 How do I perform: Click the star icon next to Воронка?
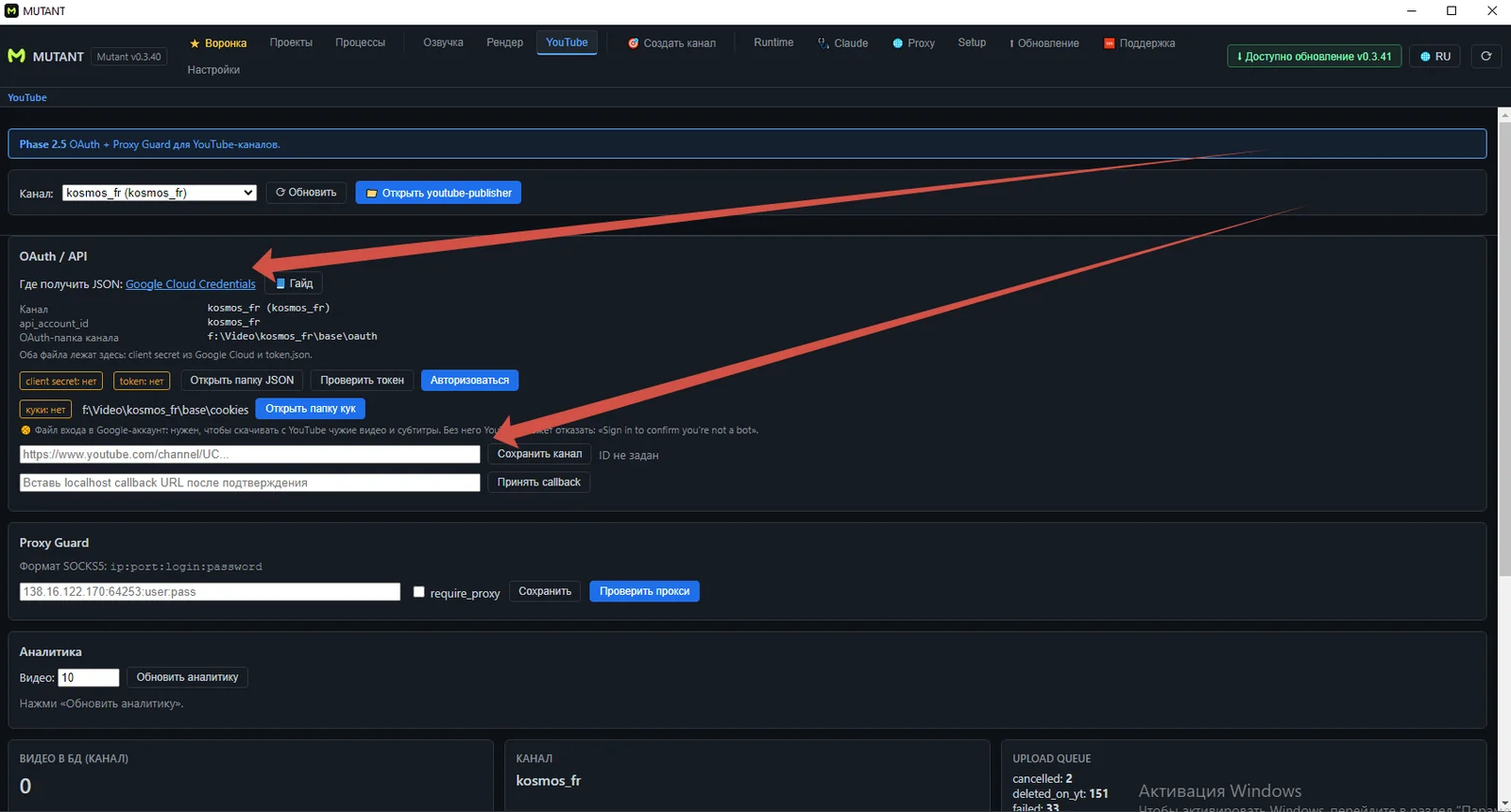(195, 43)
